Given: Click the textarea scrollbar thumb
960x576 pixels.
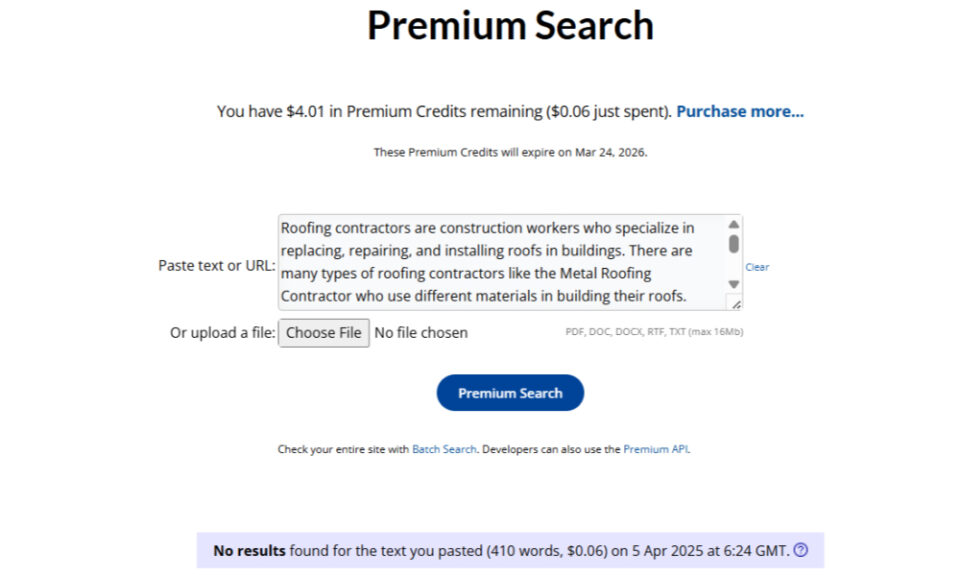Looking at the screenshot, I should pyautogui.click(x=733, y=244).
